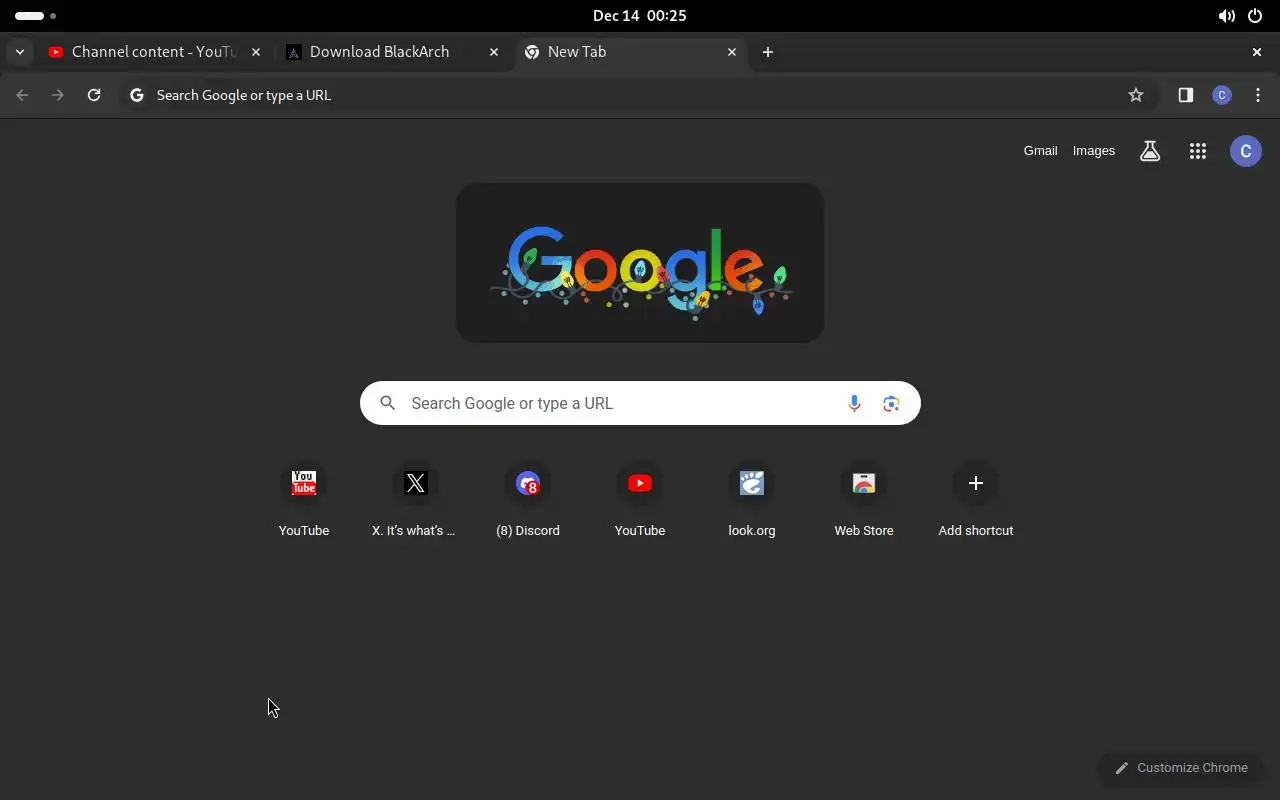Image resolution: width=1280 pixels, height=800 pixels.
Task: Open GNOME Activities overview
Action: point(35,16)
